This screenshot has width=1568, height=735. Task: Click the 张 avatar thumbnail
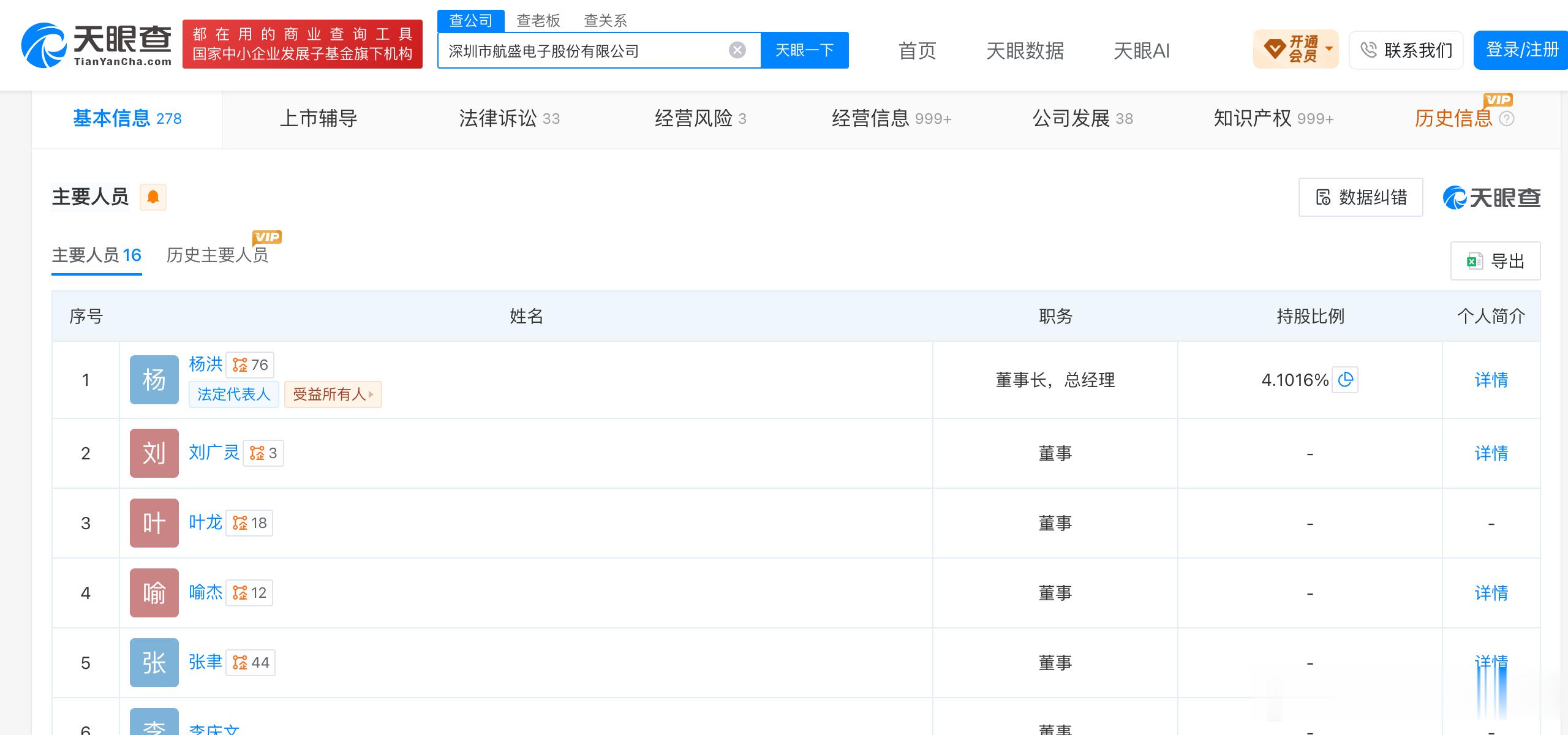154,663
